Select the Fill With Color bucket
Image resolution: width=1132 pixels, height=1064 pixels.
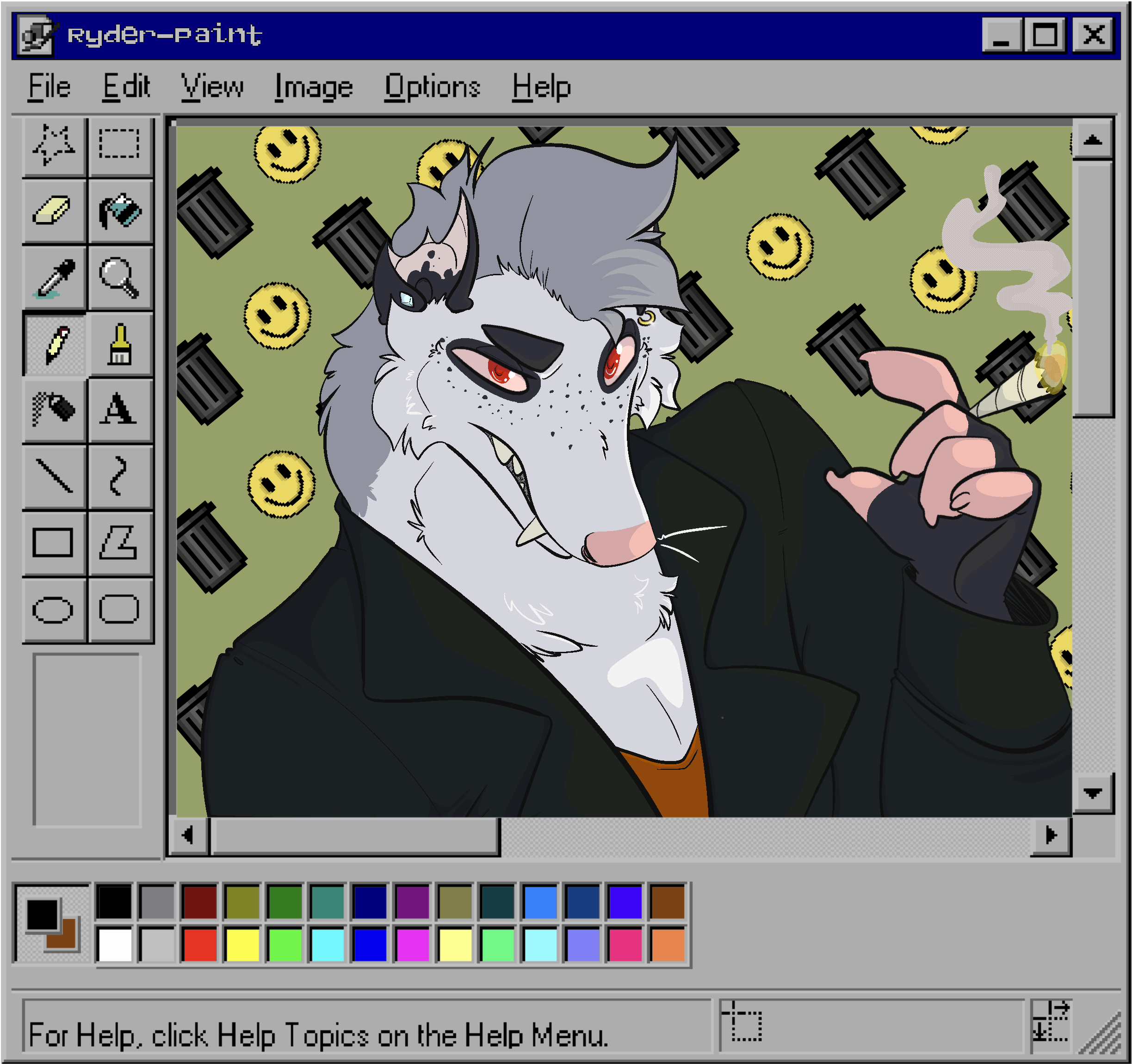[x=119, y=211]
